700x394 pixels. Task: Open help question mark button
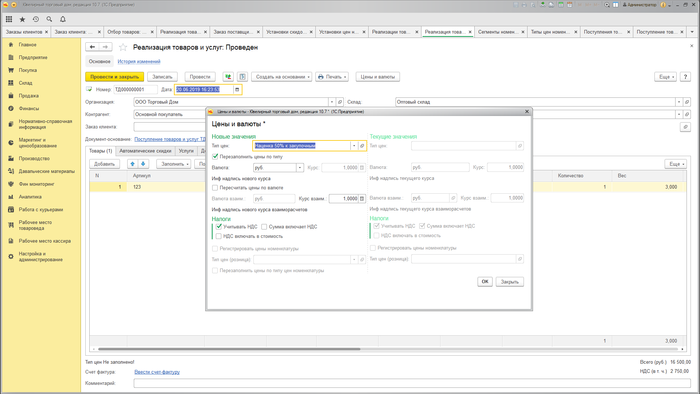pyautogui.click(x=685, y=77)
